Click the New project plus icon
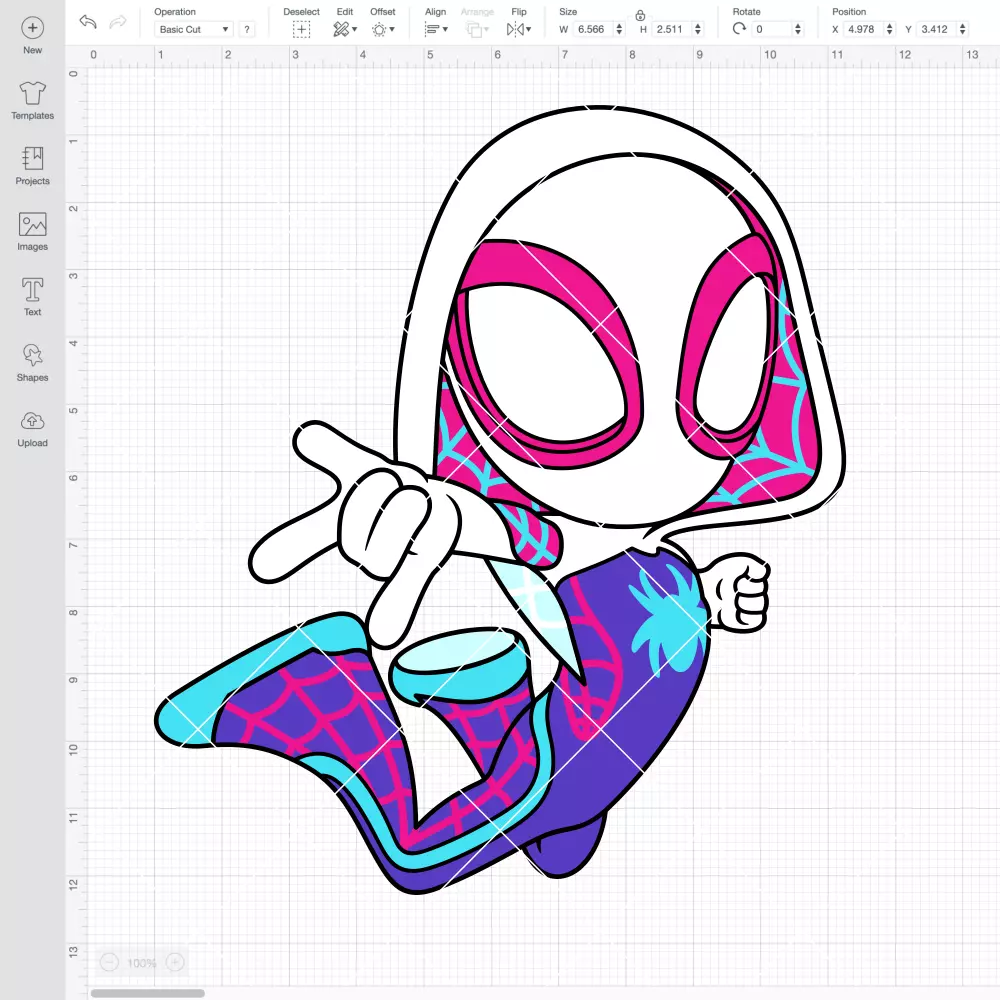Viewport: 1000px width, 1000px height. click(33, 28)
